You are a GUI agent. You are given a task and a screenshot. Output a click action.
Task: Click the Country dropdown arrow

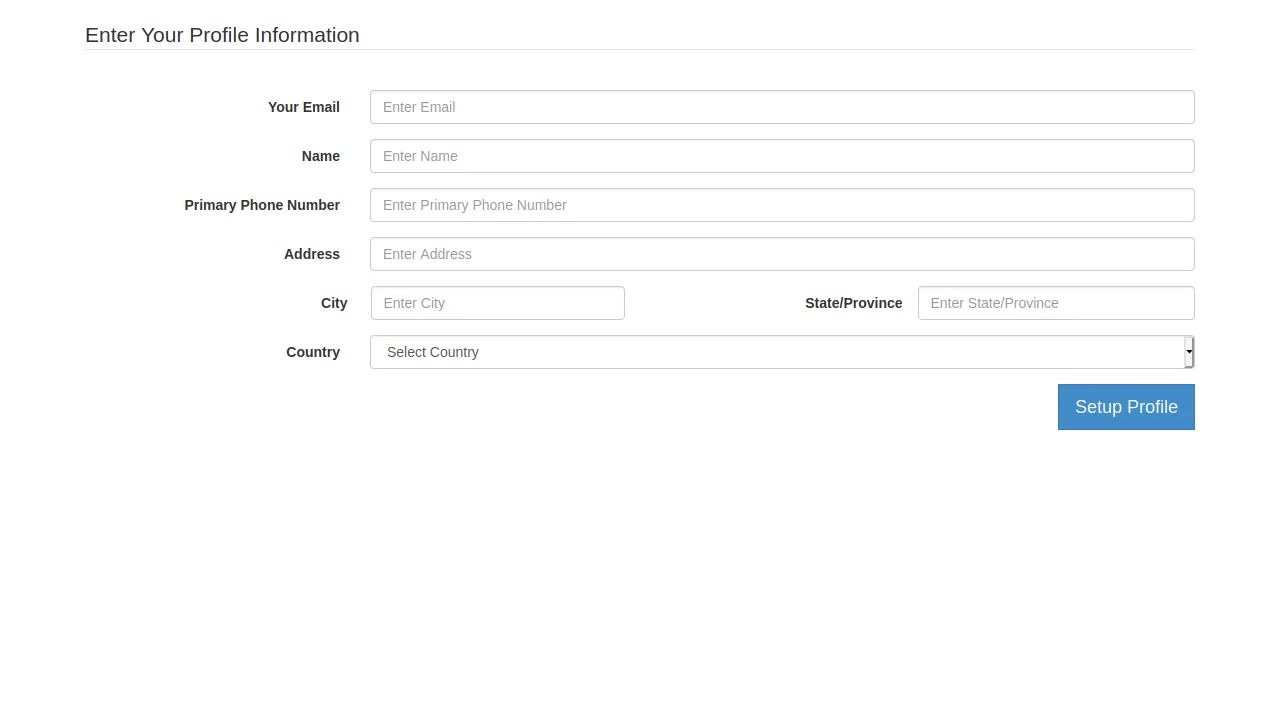pos(1188,352)
